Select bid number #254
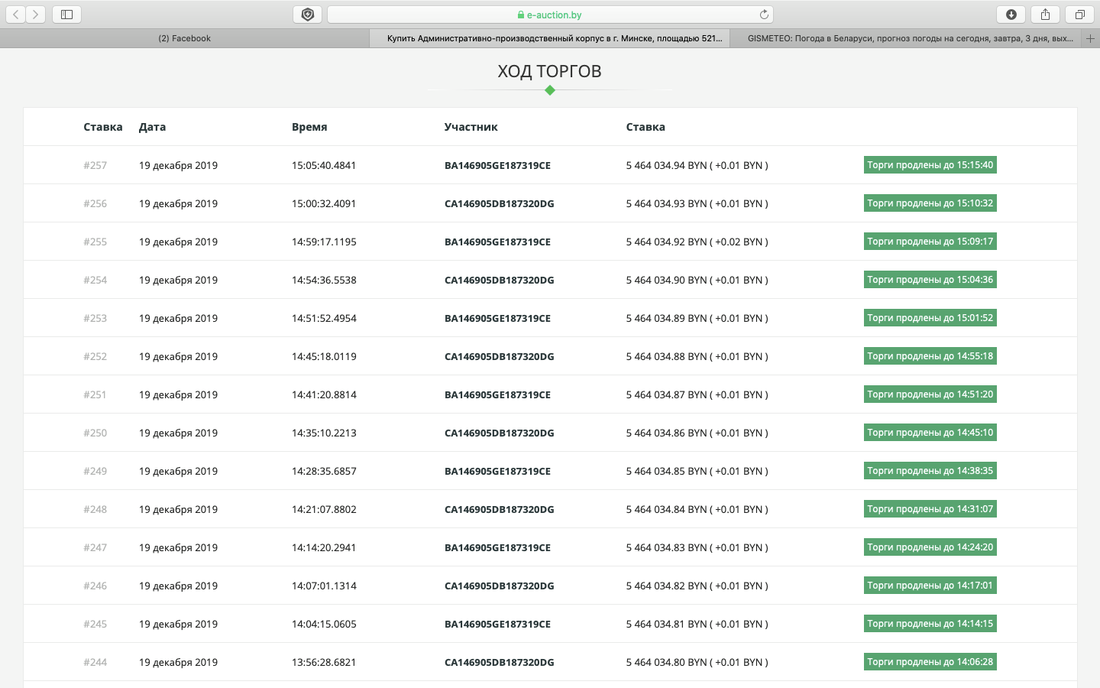The image size is (1100, 688). pos(95,280)
